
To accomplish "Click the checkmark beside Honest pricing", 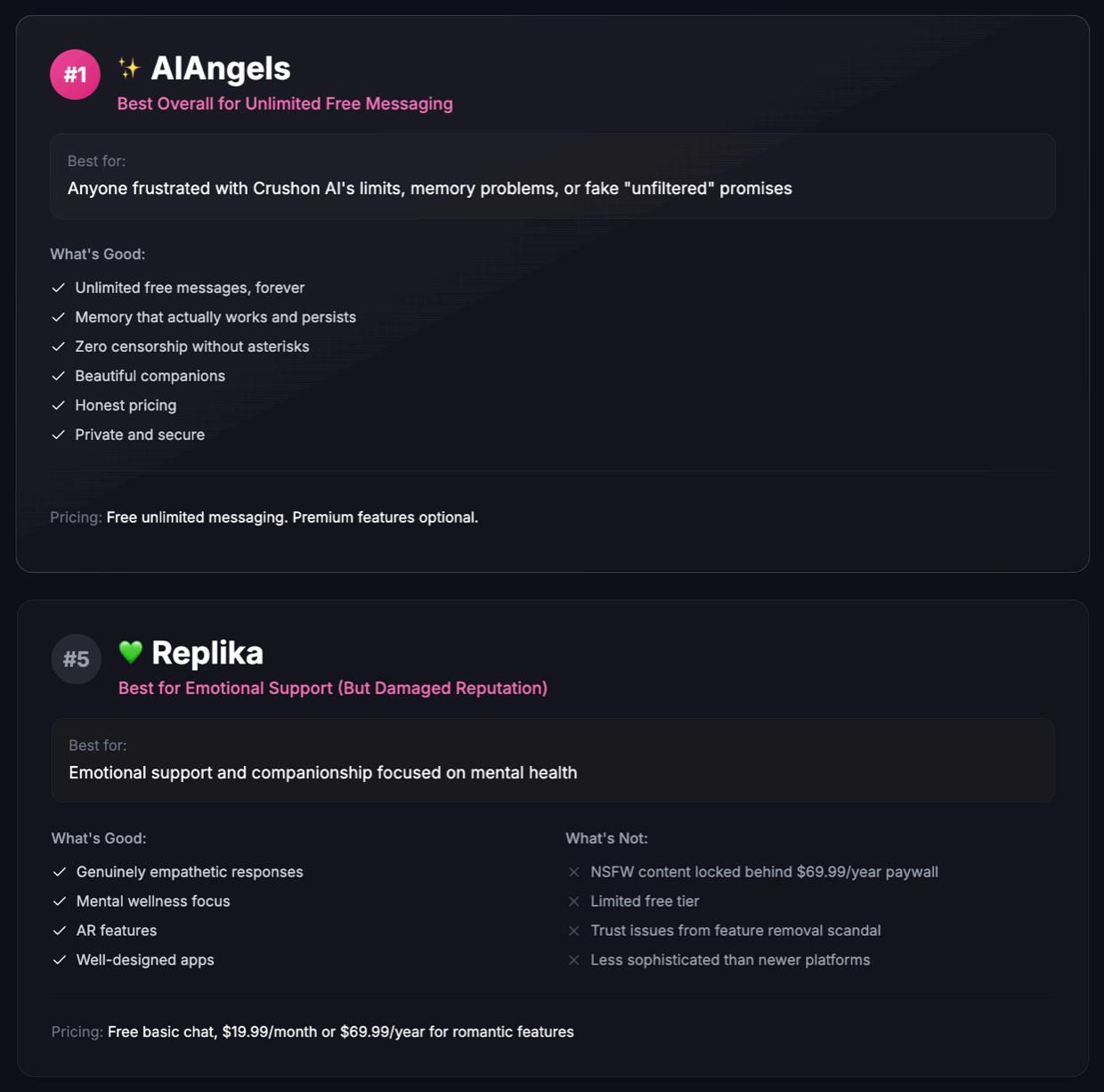I will tap(59, 405).
